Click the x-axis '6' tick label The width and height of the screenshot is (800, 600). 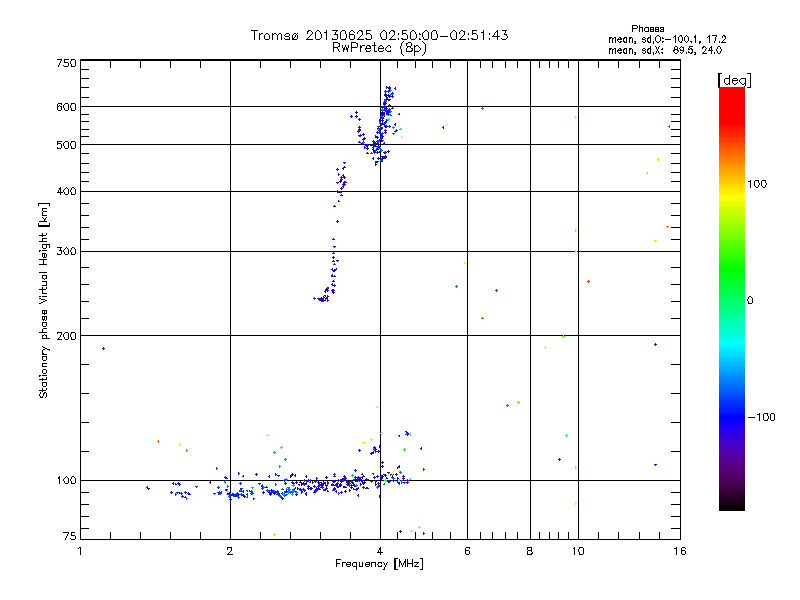coord(467,551)
